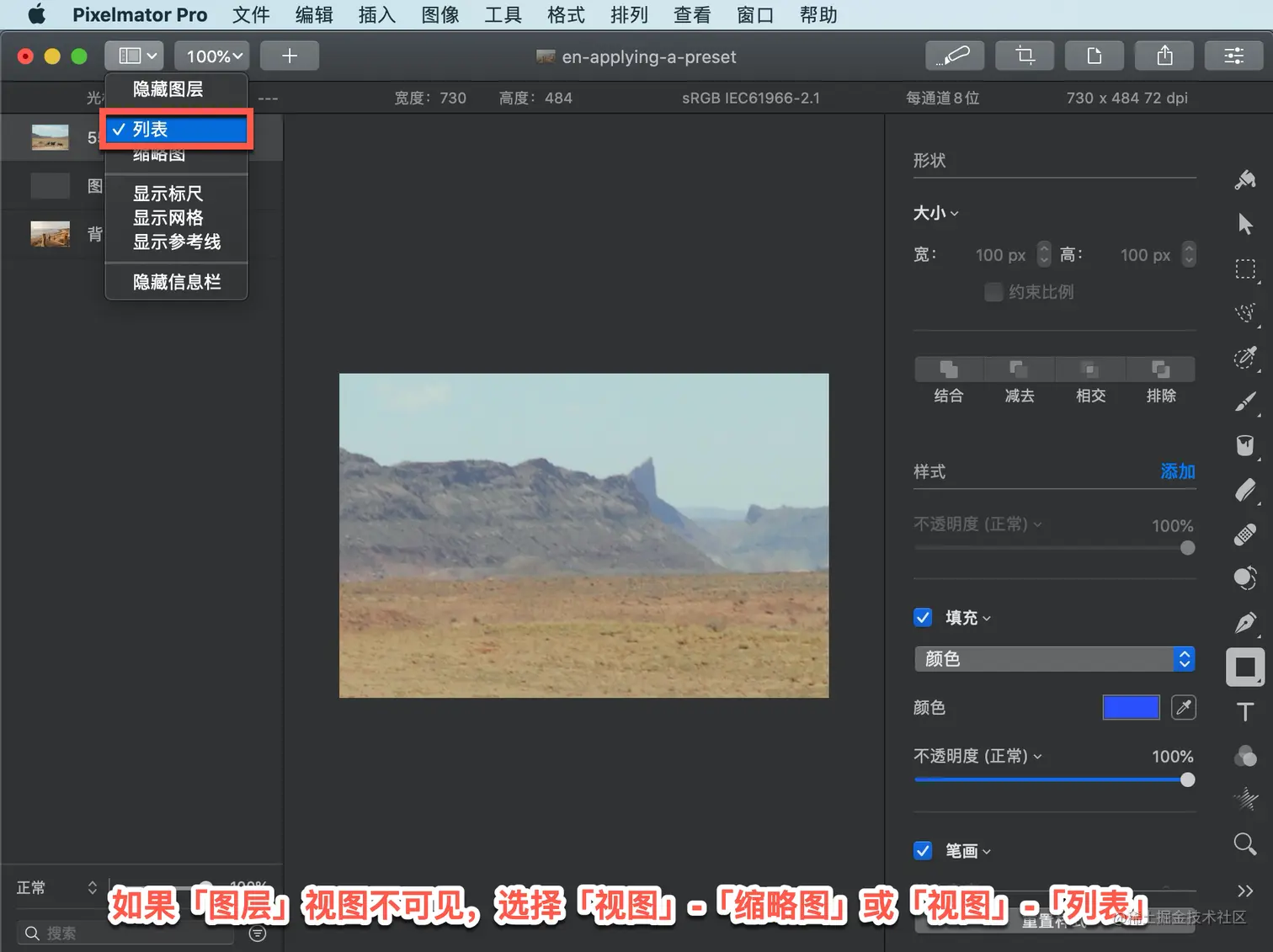Open the Color Adjustments tool
The height and width of the screenshot is (952, 1273).
point(1245,756)
